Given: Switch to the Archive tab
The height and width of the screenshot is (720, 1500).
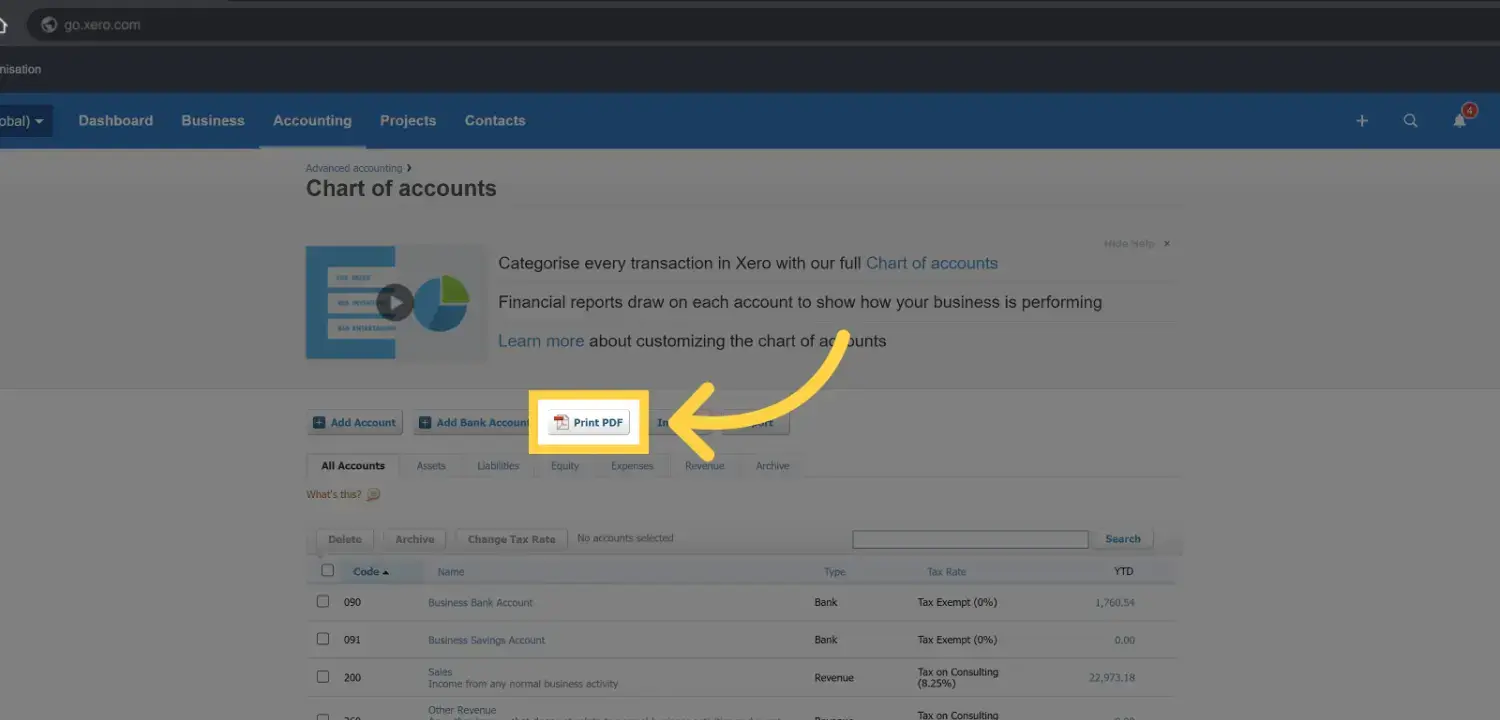Looking at the screenshot, I should click(772, 466).
